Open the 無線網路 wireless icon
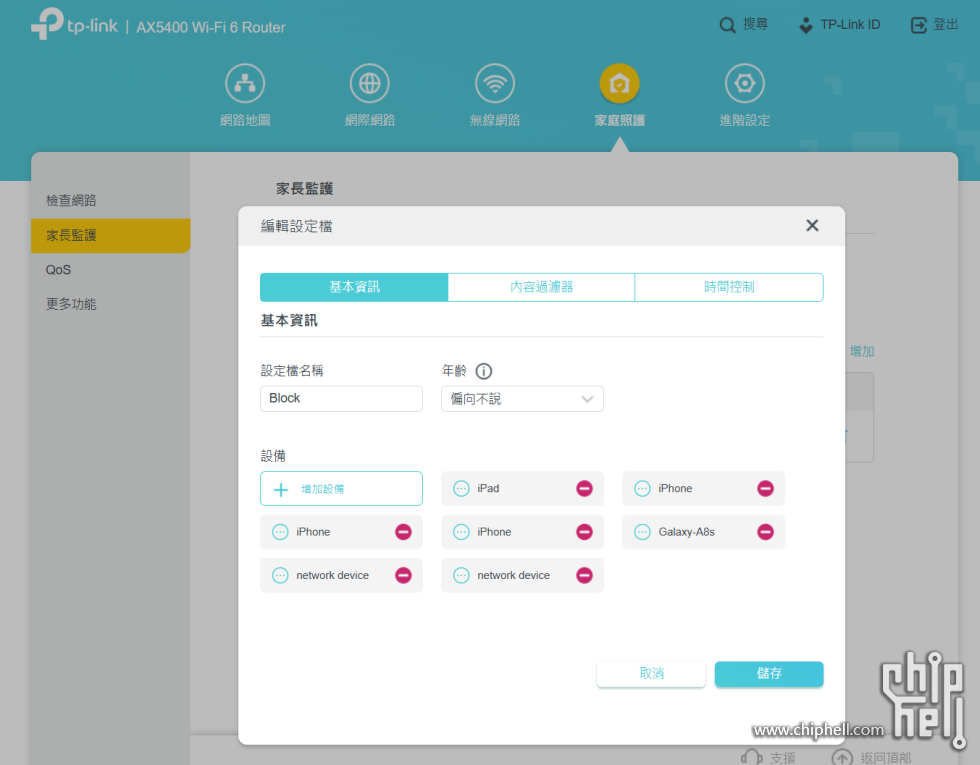The image size is (980, 765). coord(494,83)
